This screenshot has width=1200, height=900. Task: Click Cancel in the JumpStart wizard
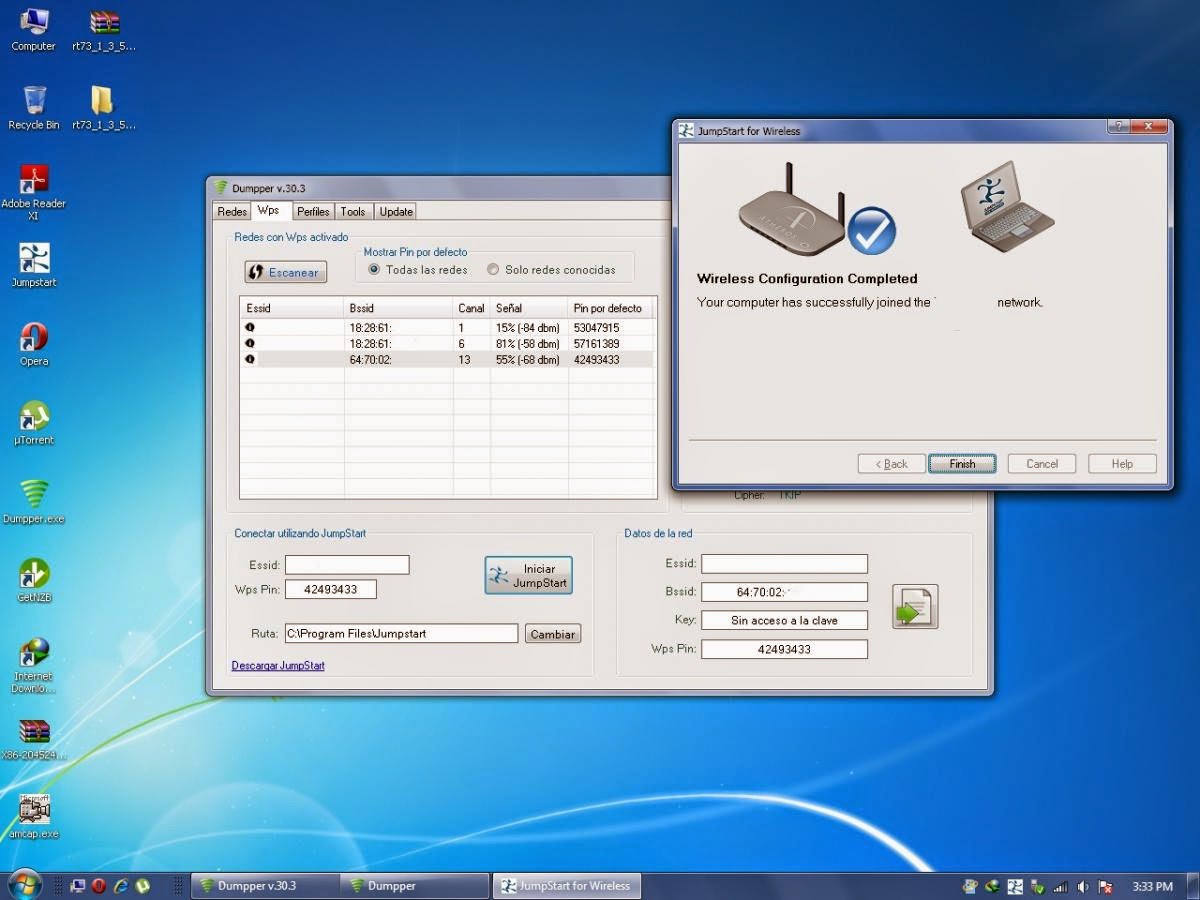pos(1042,464)
